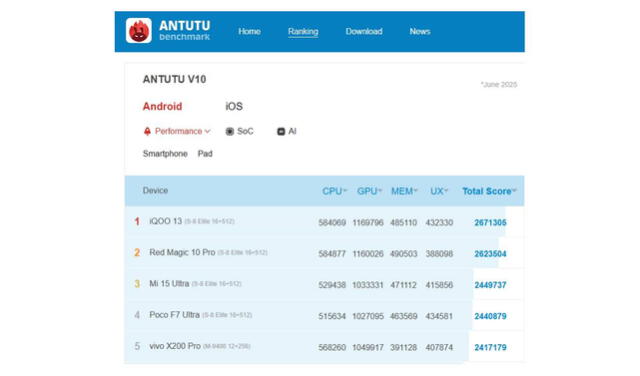The image size is (640, 376).
Task: Click Poco F7 Ultra GPU score 1027095
Action: [x=368, y=316]
